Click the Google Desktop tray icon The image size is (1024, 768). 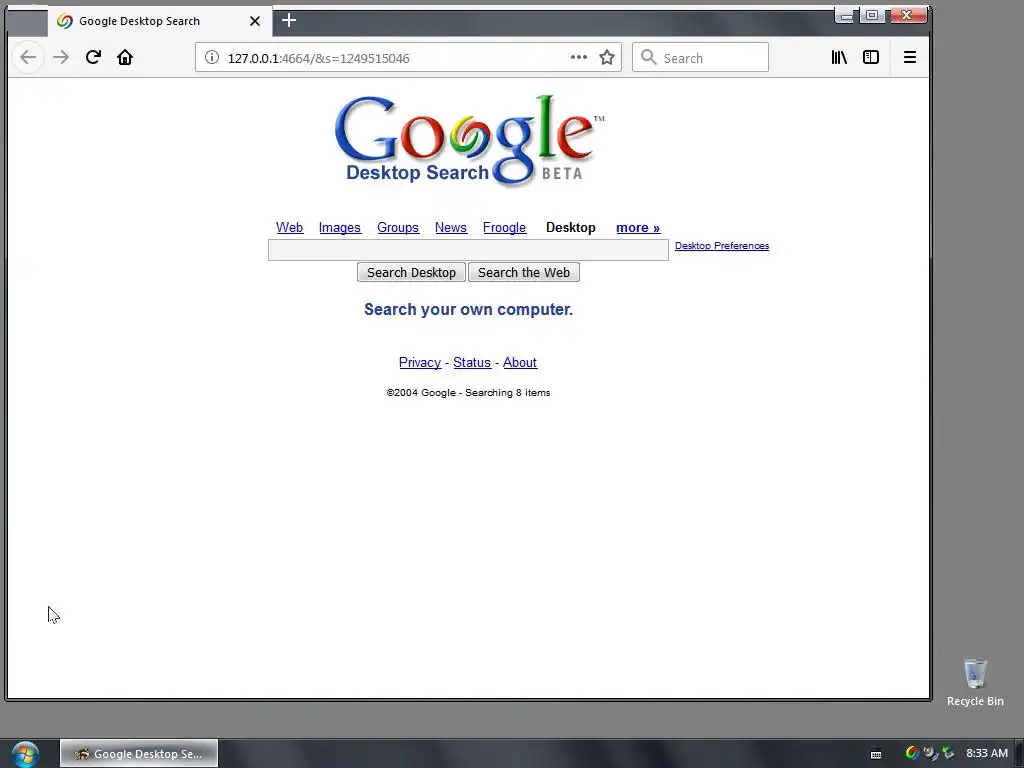coord(912,753)
